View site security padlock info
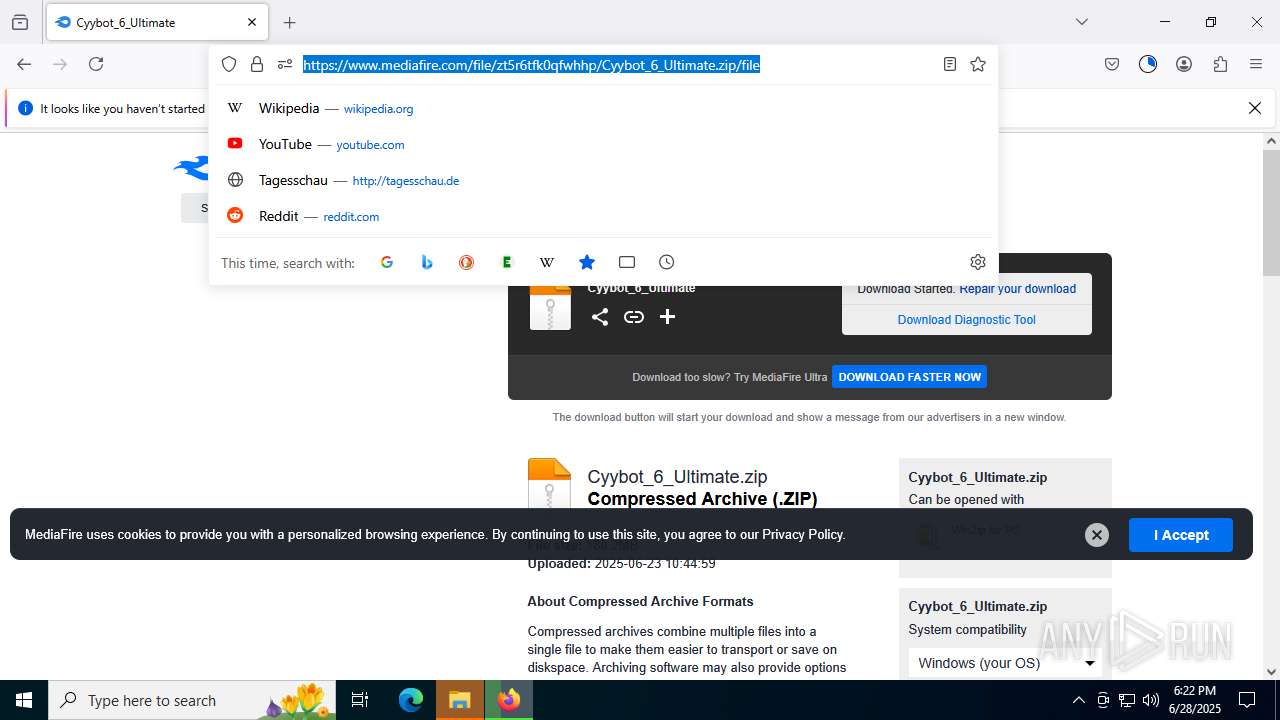1280x720 pixels. point(257,64)
